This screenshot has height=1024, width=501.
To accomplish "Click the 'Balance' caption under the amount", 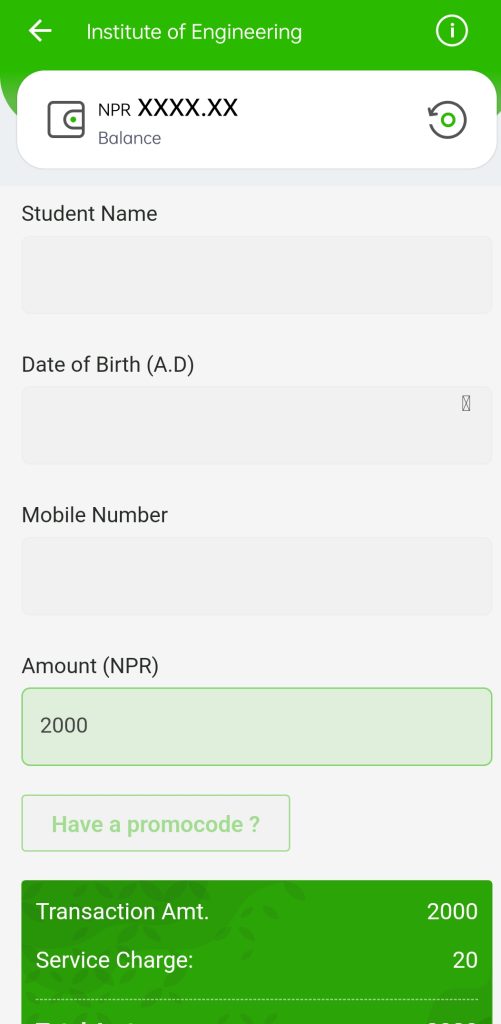I will click(x=129, y=138).
